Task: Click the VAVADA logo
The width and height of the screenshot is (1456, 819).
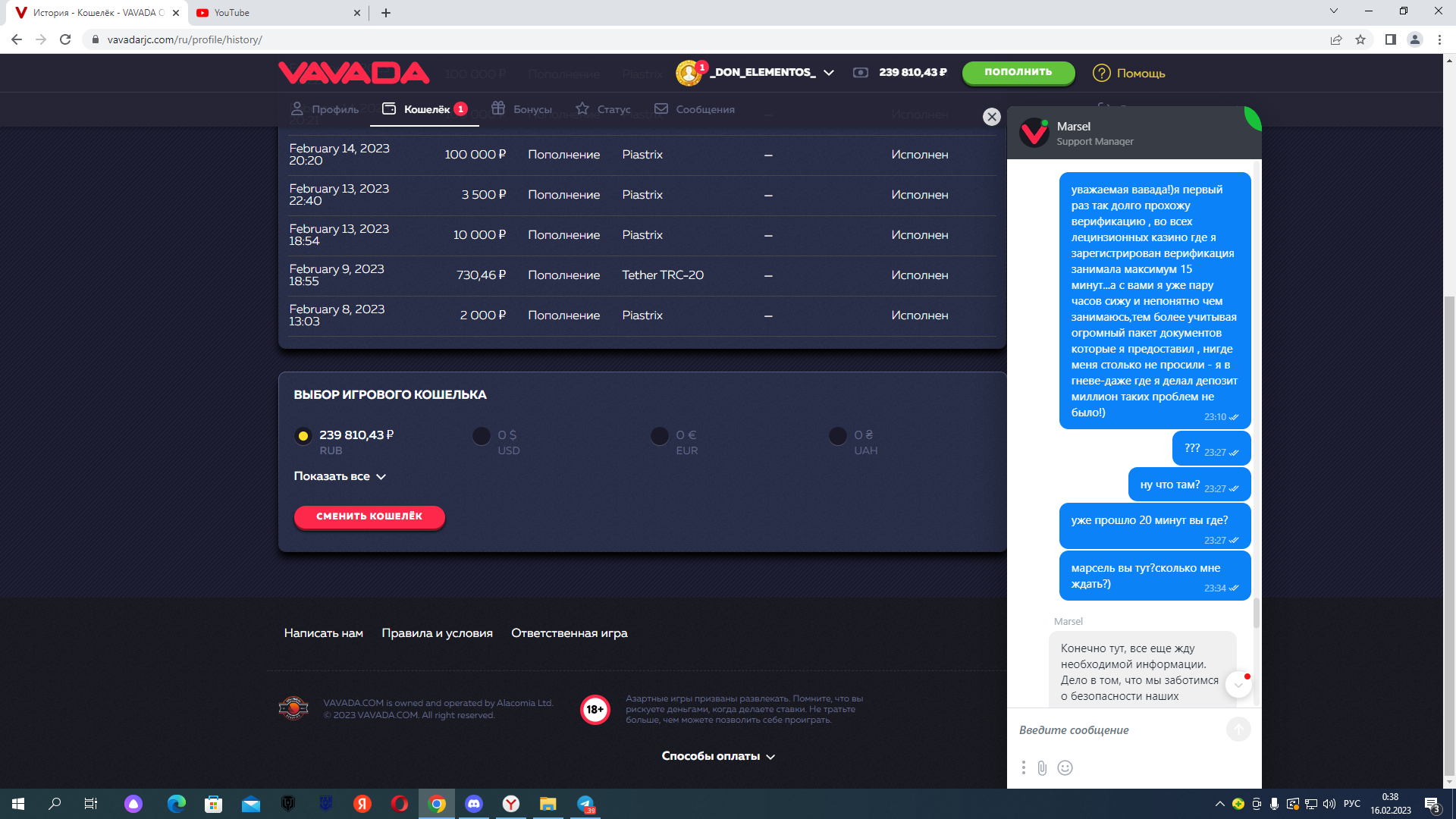Action: pyautogui.click(x=353, y=73)
